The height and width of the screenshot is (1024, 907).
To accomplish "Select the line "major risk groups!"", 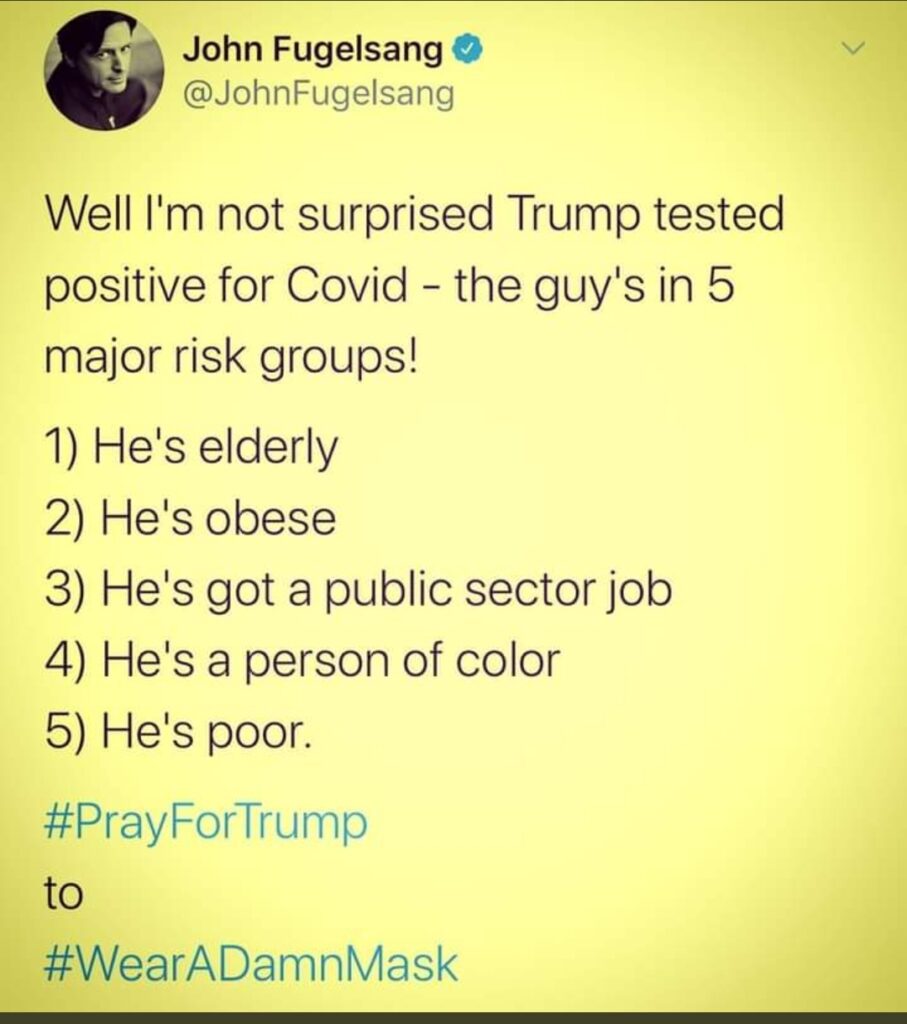I will coord(230,359).
